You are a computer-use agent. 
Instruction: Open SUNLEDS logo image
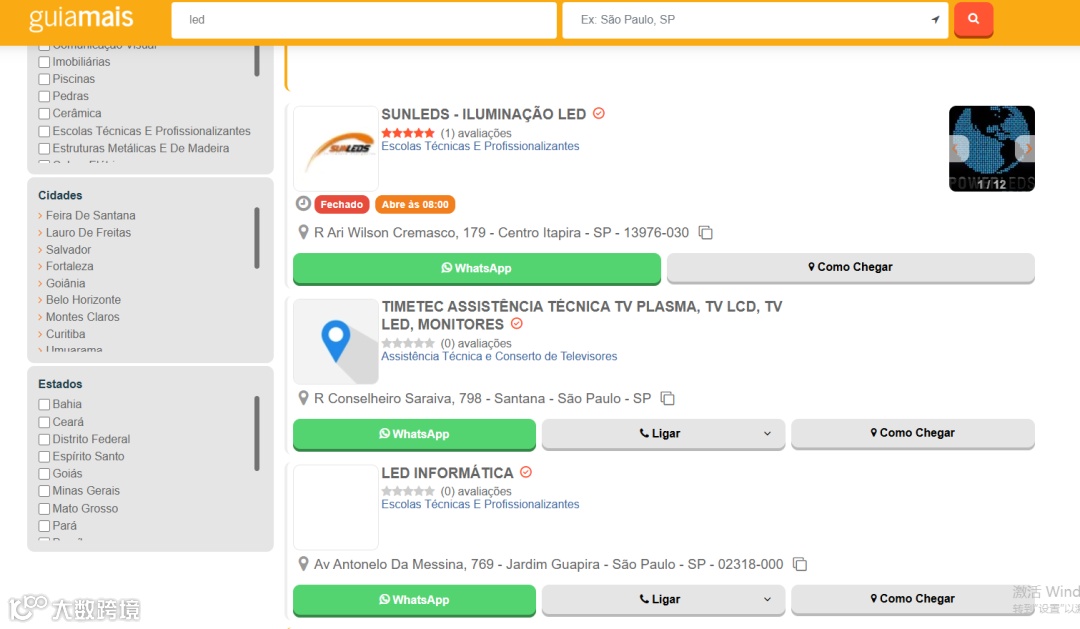tap(336, 148)
